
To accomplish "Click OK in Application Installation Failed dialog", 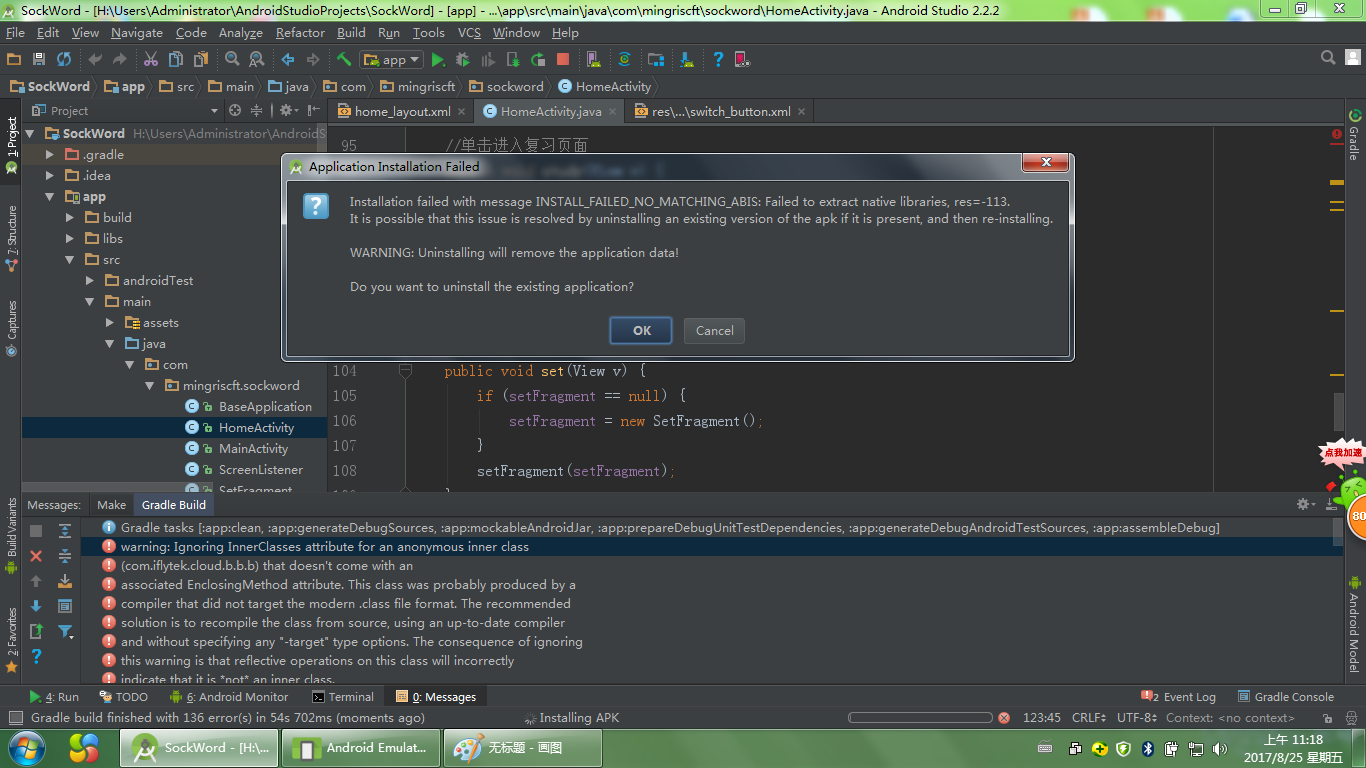I will [x=642, y=331].
